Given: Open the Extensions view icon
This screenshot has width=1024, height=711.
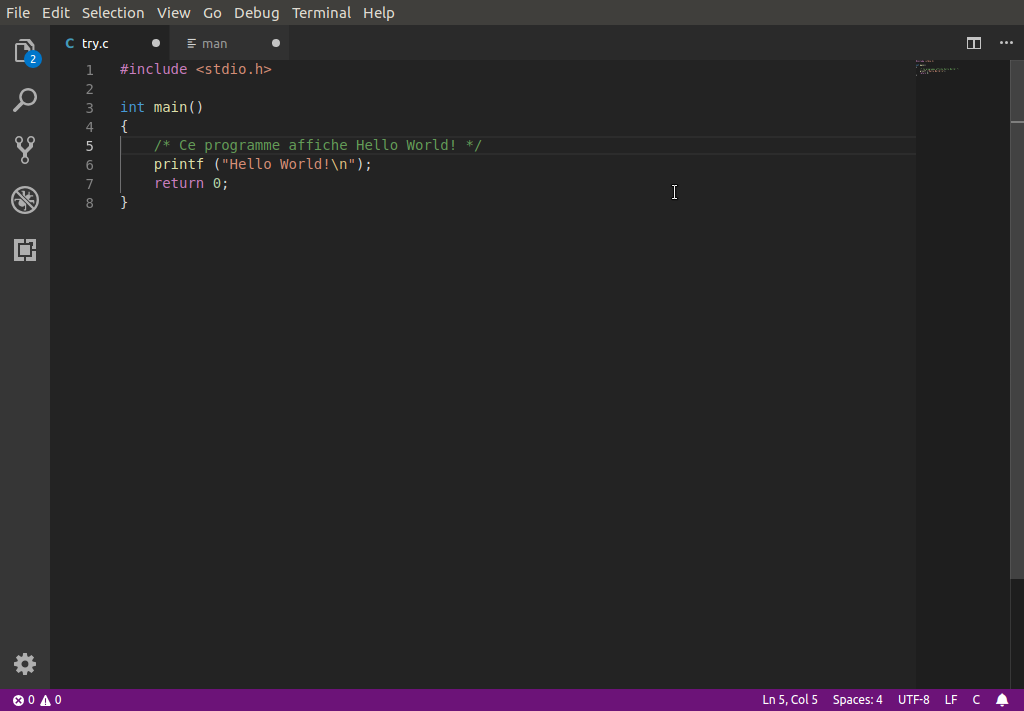Looking at the screenshot, I should [x=25, y=250].
